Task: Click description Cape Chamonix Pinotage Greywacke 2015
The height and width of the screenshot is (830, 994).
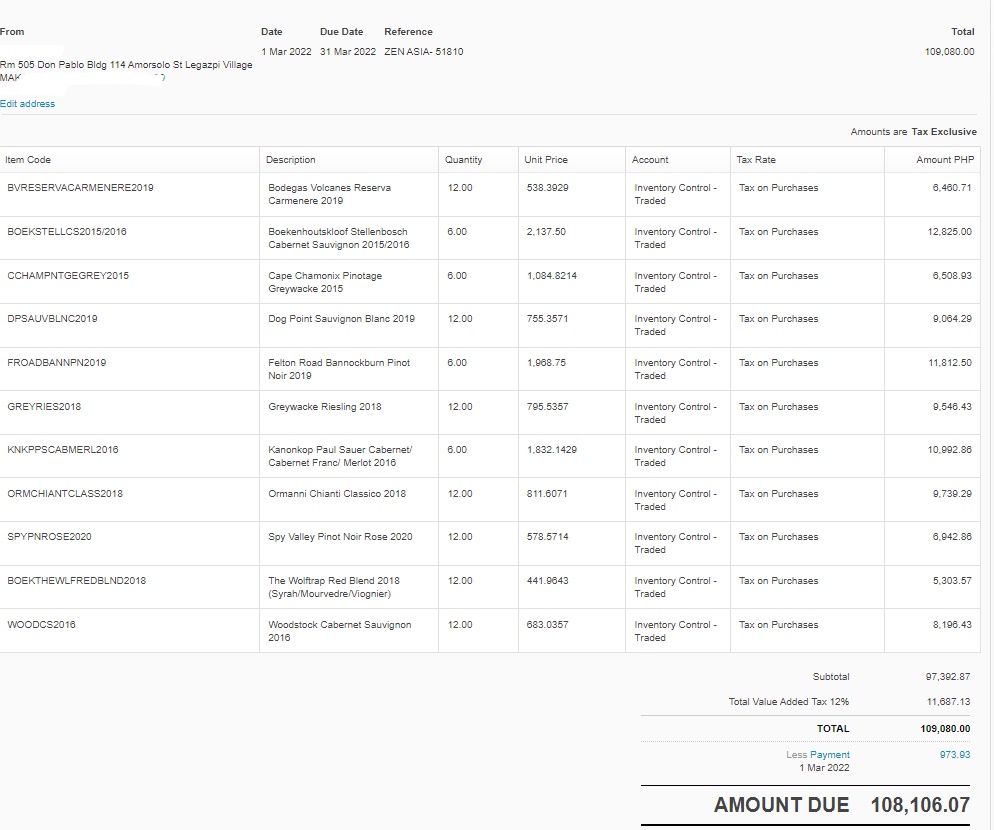Action: [x=325, y=282]
